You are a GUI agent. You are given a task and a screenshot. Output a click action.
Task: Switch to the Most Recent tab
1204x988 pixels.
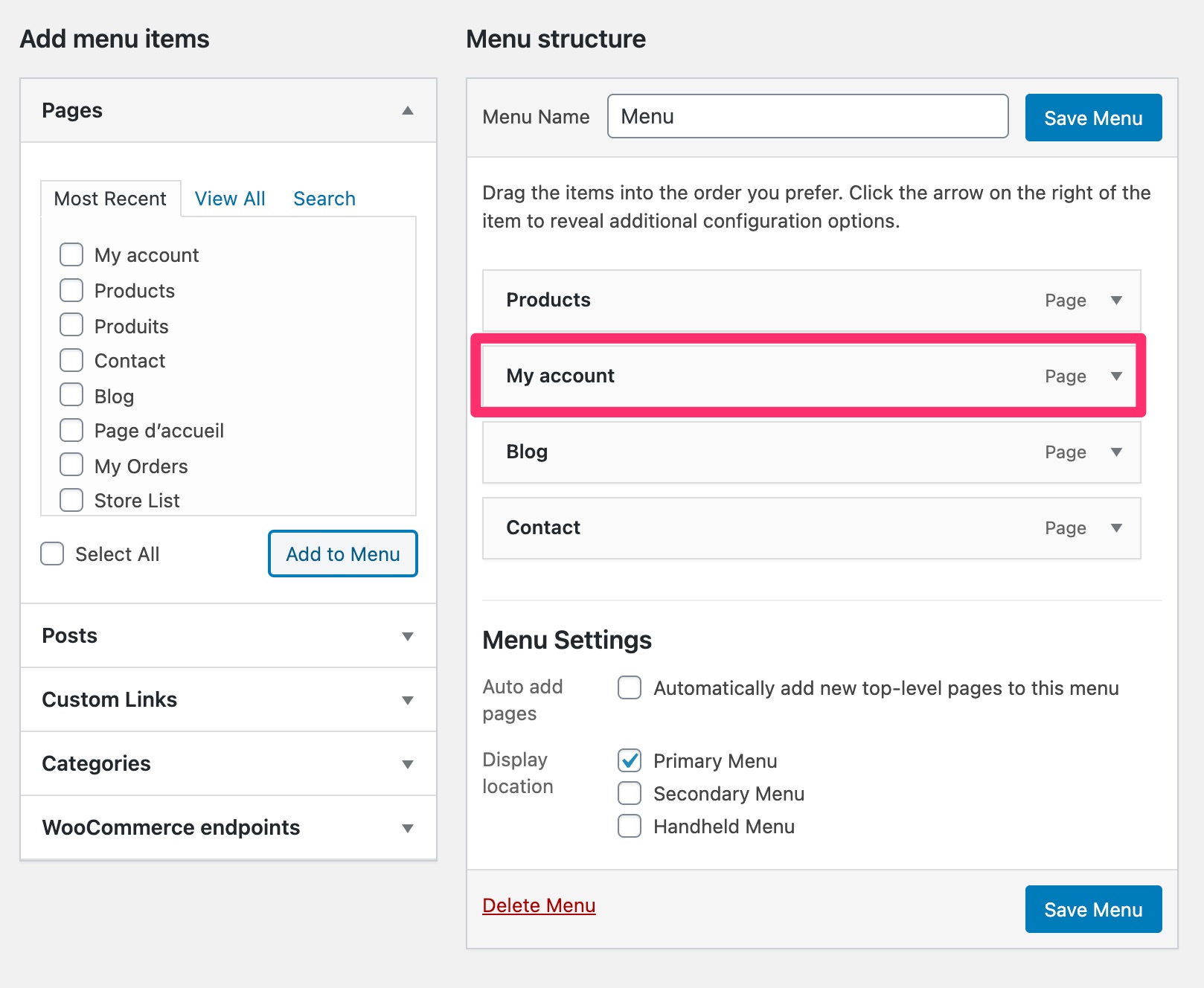[111, 199]
